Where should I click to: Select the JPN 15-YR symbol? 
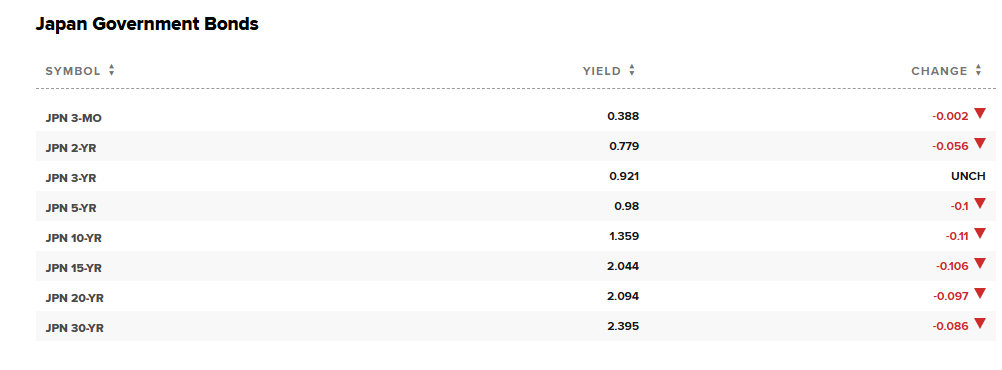click(73, 268)
